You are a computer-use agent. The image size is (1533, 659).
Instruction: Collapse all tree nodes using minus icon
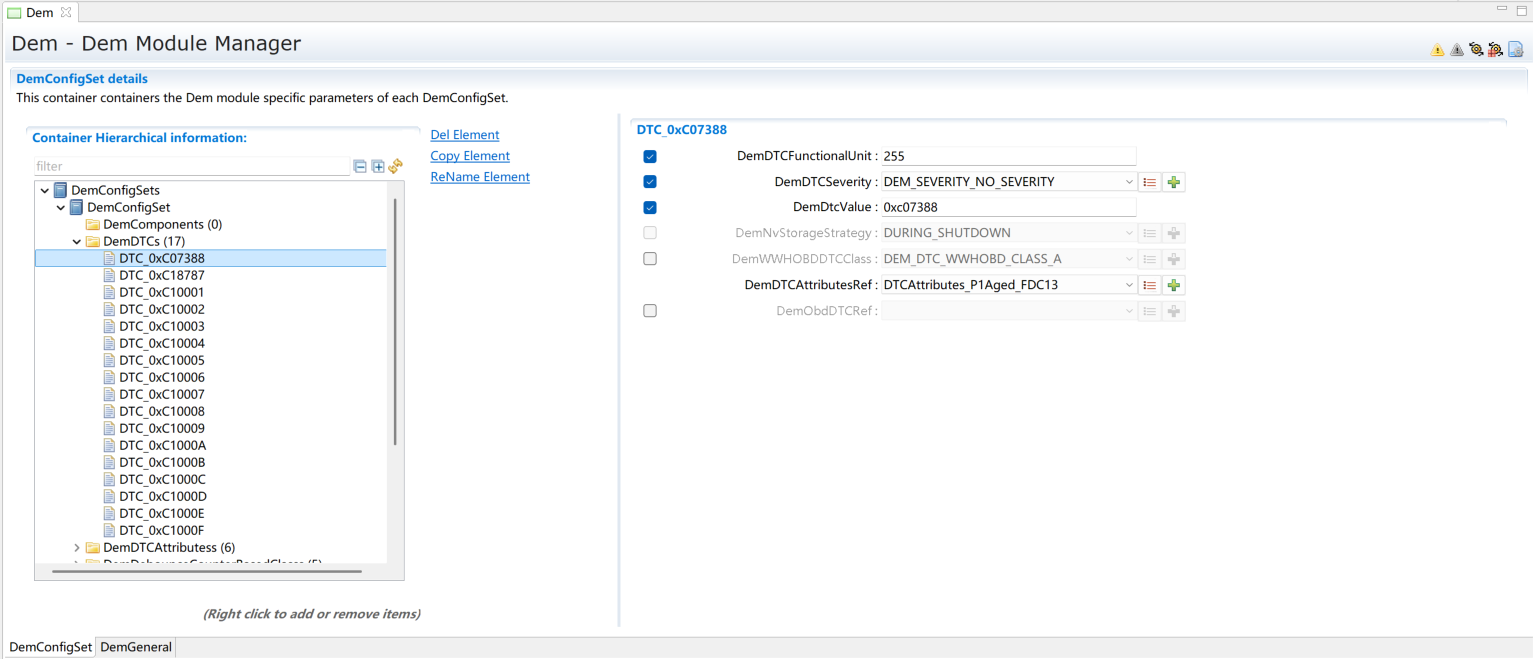pyautogui.click(x=360, y=166)
